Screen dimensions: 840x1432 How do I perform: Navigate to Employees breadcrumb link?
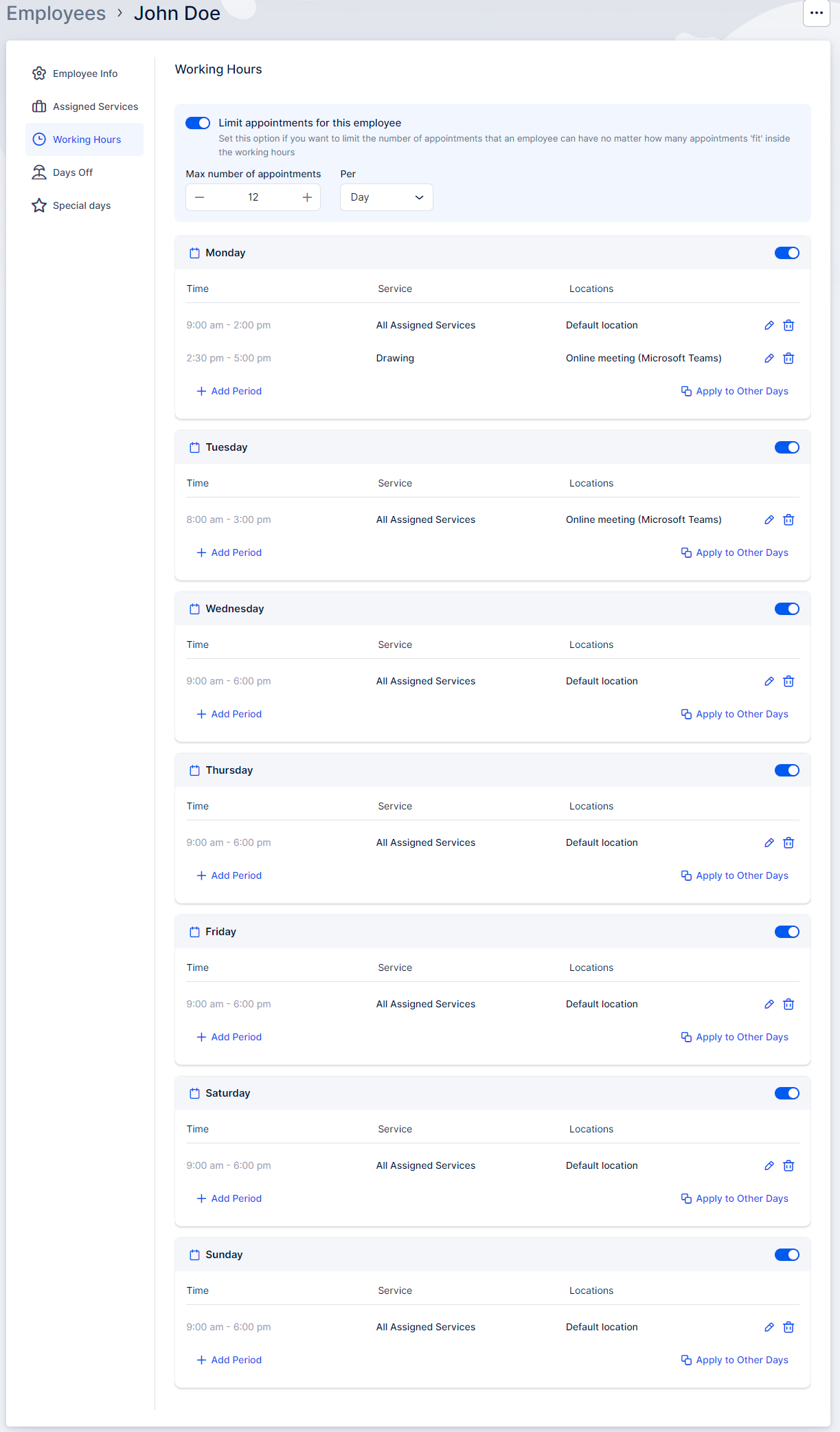56,14
